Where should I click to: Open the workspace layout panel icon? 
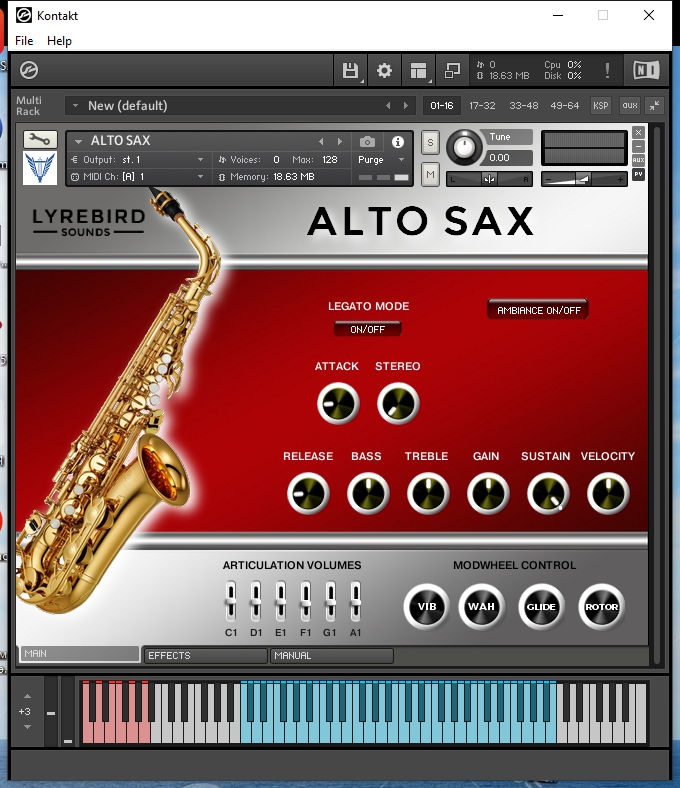pyautogui.click(x=418, y=70)
